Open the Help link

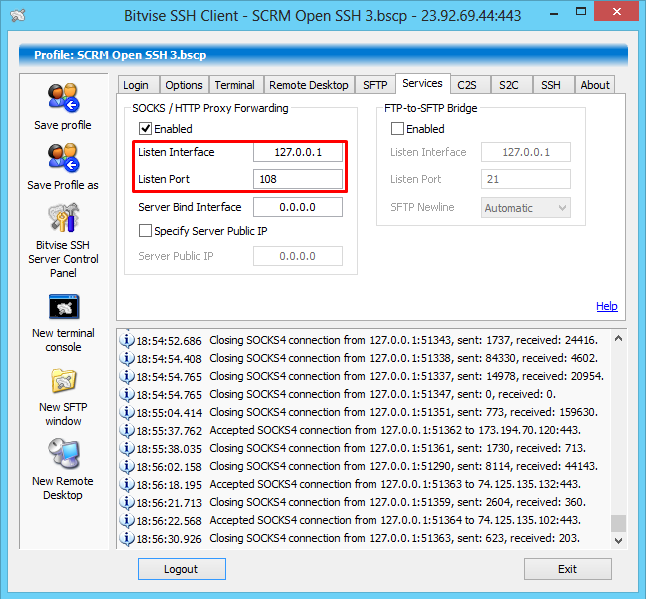point(607,306)
